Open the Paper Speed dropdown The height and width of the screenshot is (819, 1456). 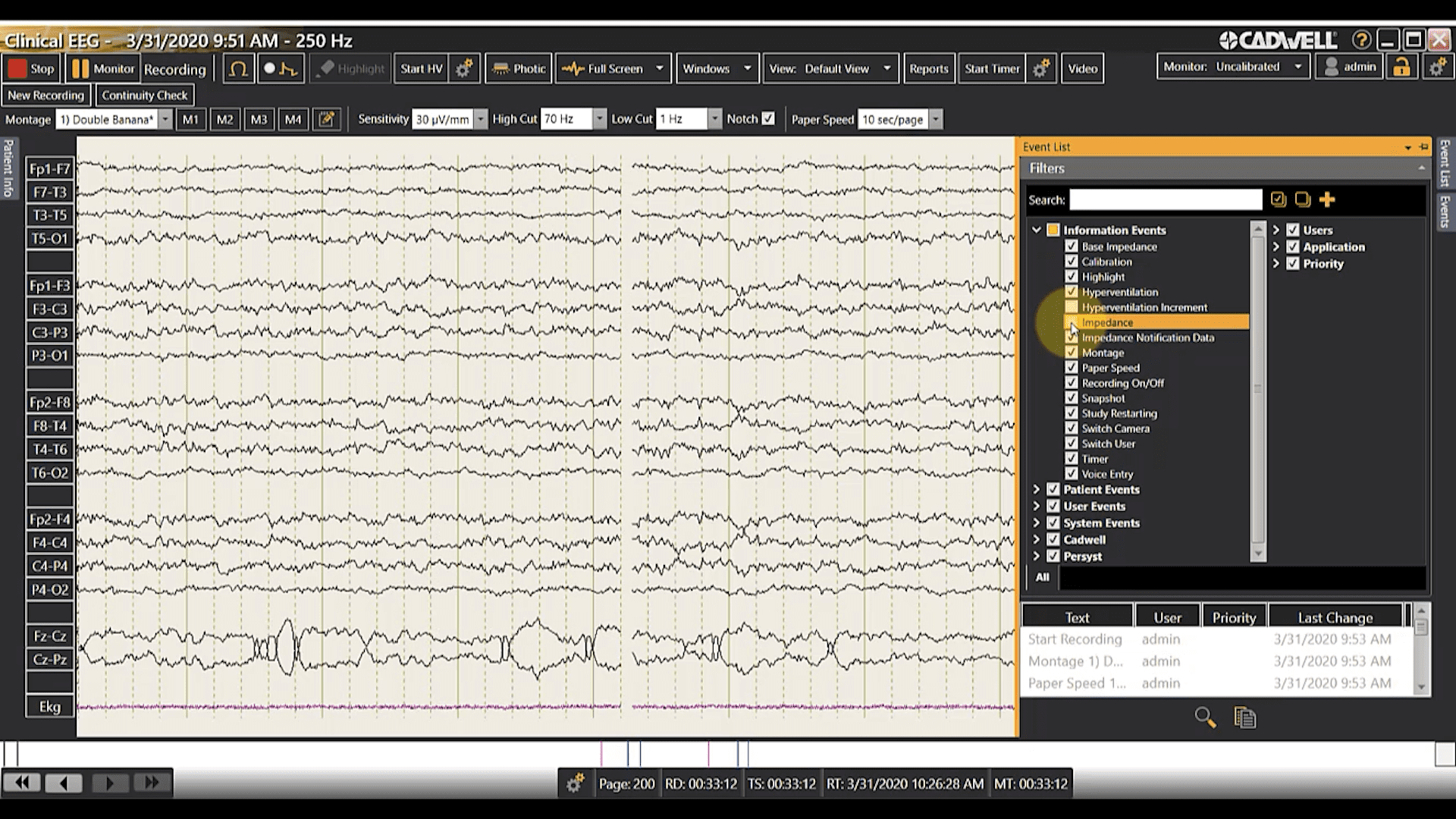pyautogui.click(x=936, y=119)
